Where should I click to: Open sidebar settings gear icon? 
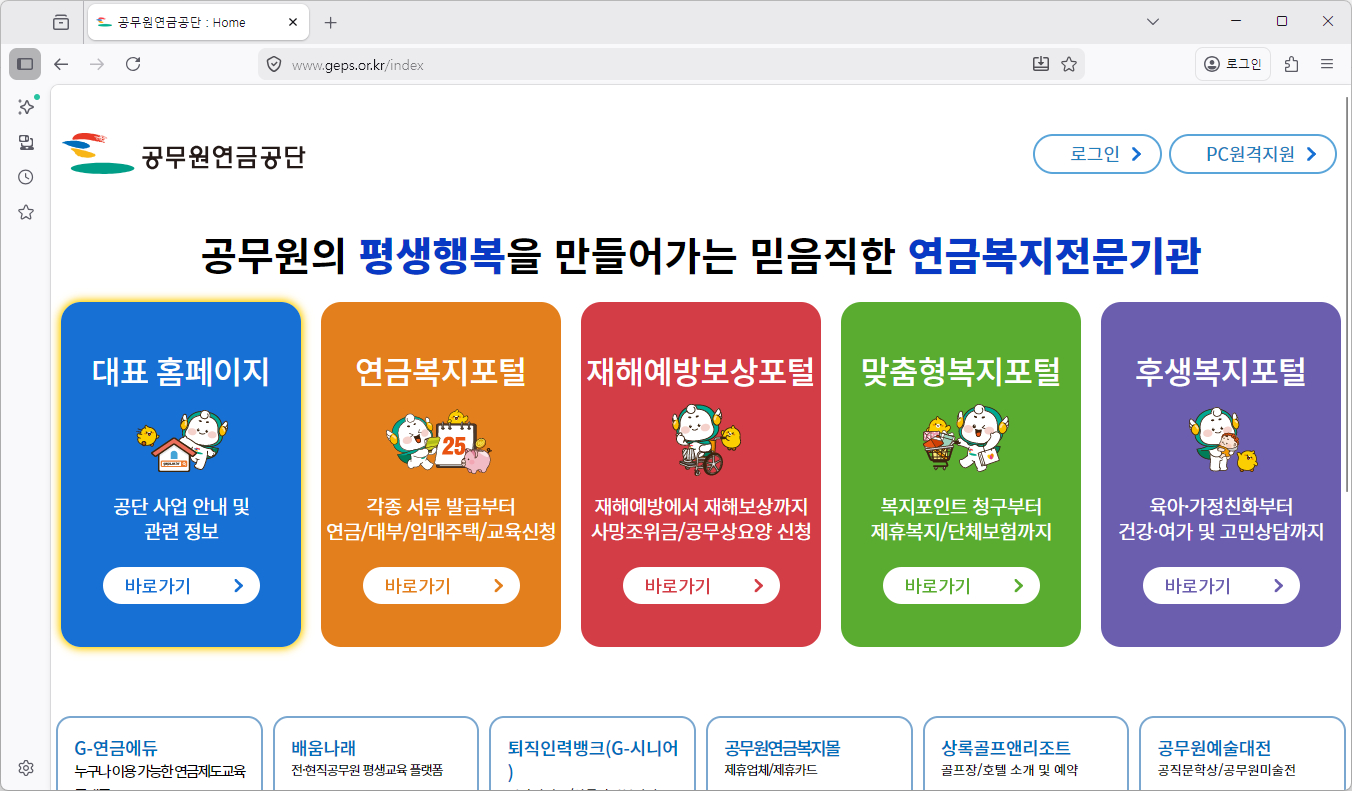click(x=26, y=768)
